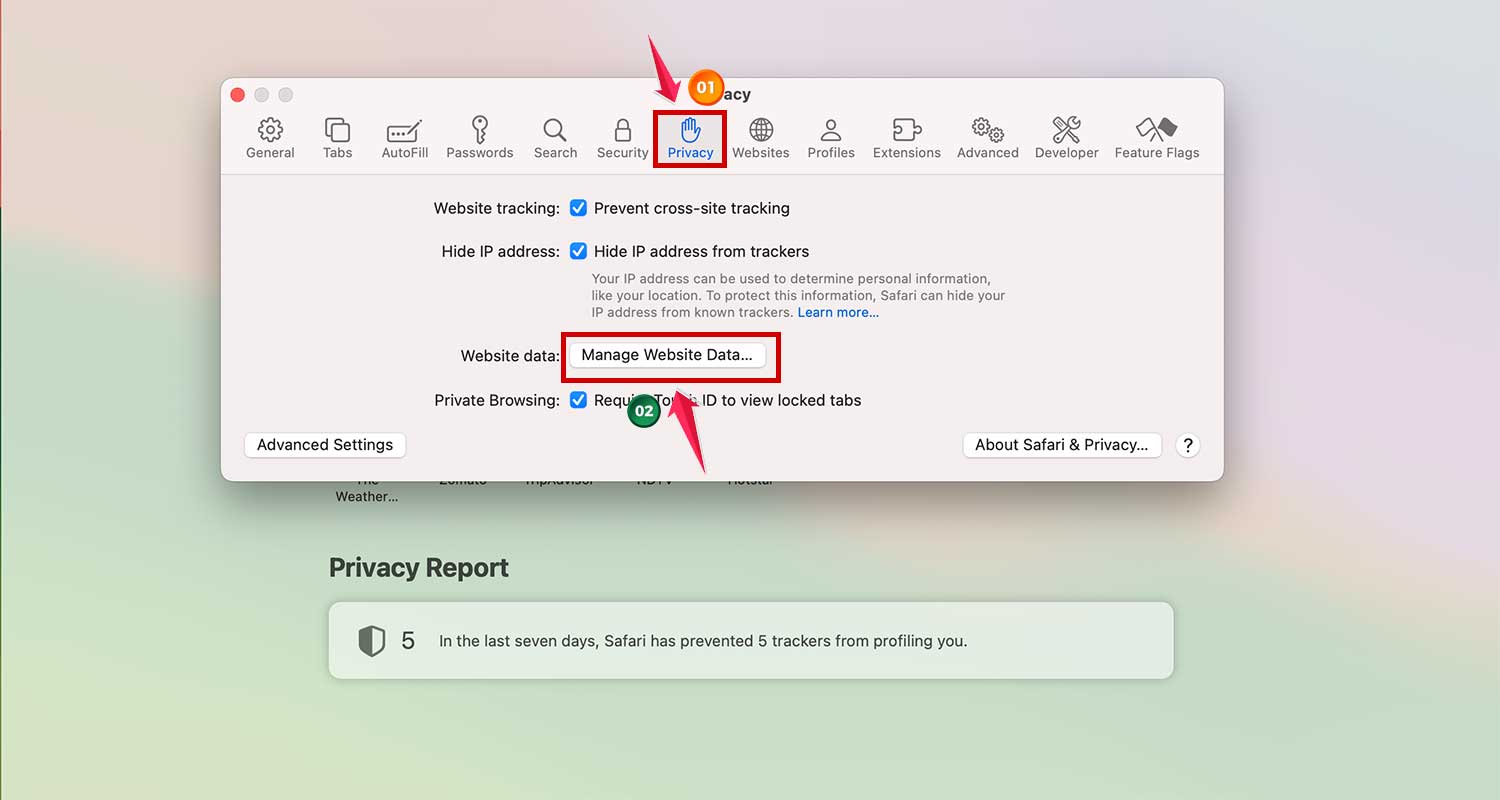
Task: Open the Extensions puzzle-piece icon
Action: [906, 138]
